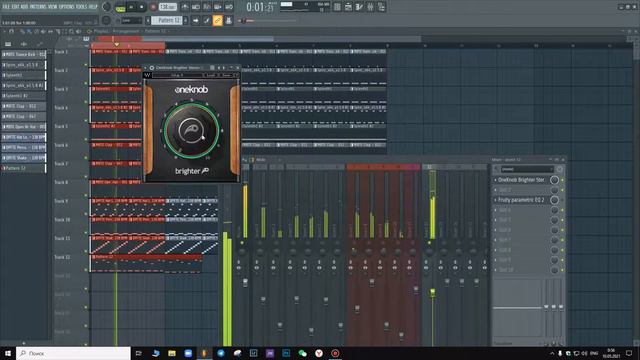Select Fruity parametric EQ 2 effect slot
The width and height of the screenshot is (640, 360).
pyautogui.click(x=521, y=200)
